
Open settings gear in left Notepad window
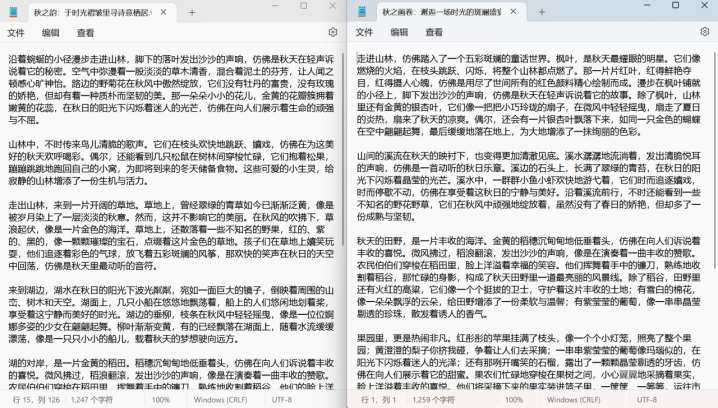point(333,32)
